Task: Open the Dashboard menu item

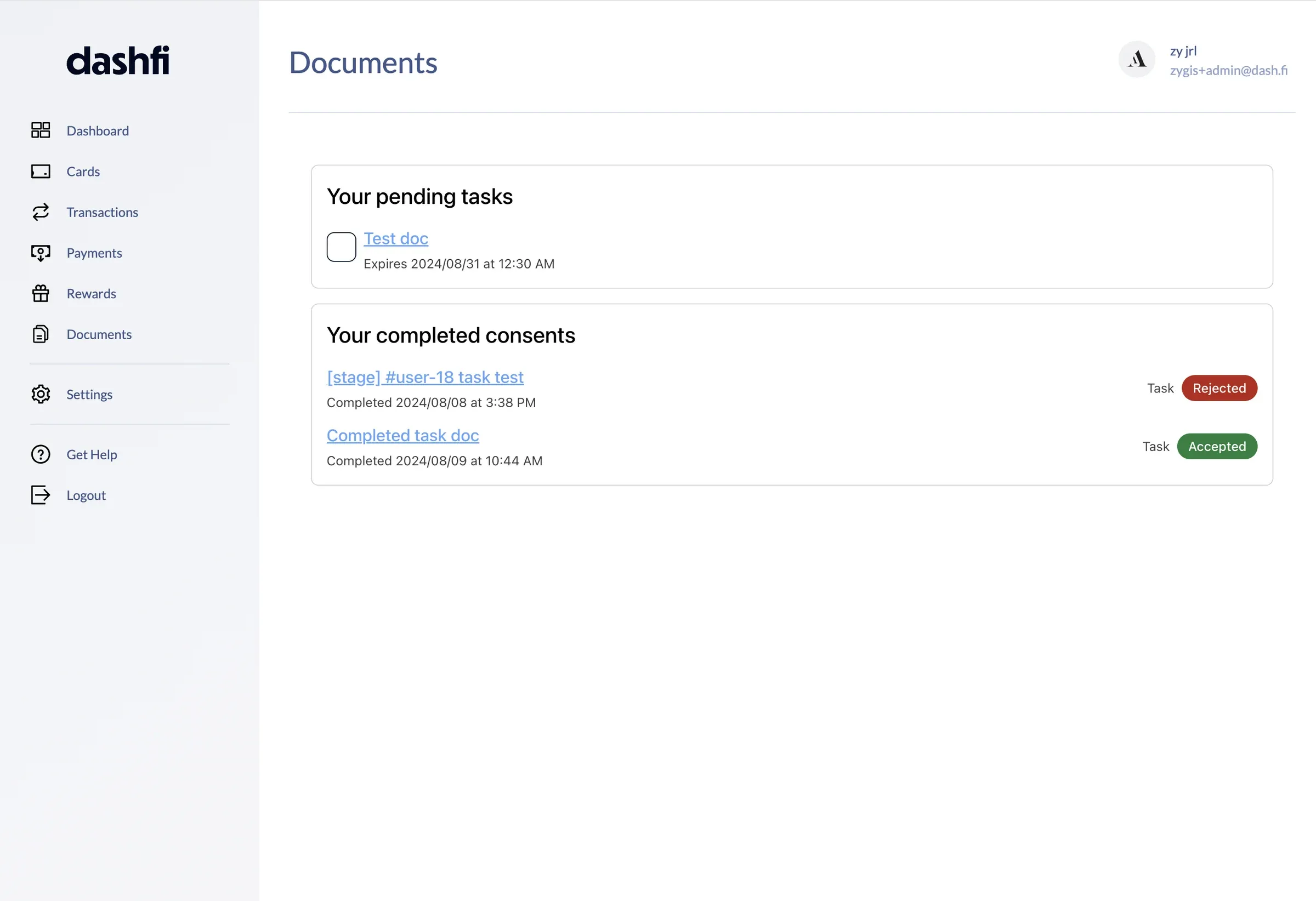Action: (x=98, y=131)
